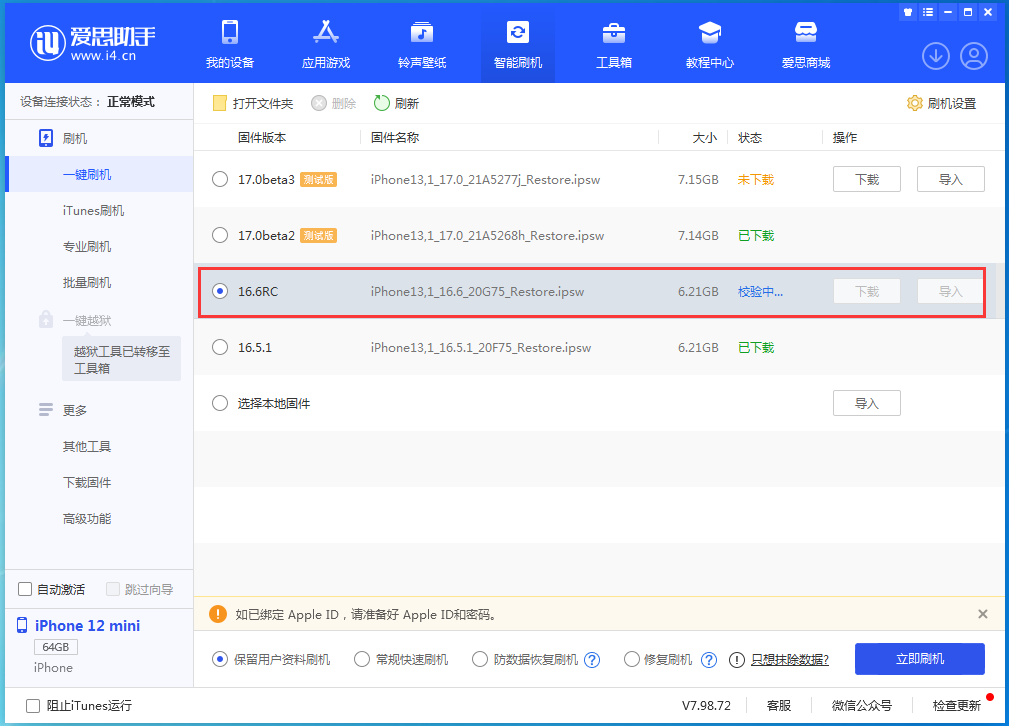Choose 修复刷机 mode
1009x726 pixels.
631,659
